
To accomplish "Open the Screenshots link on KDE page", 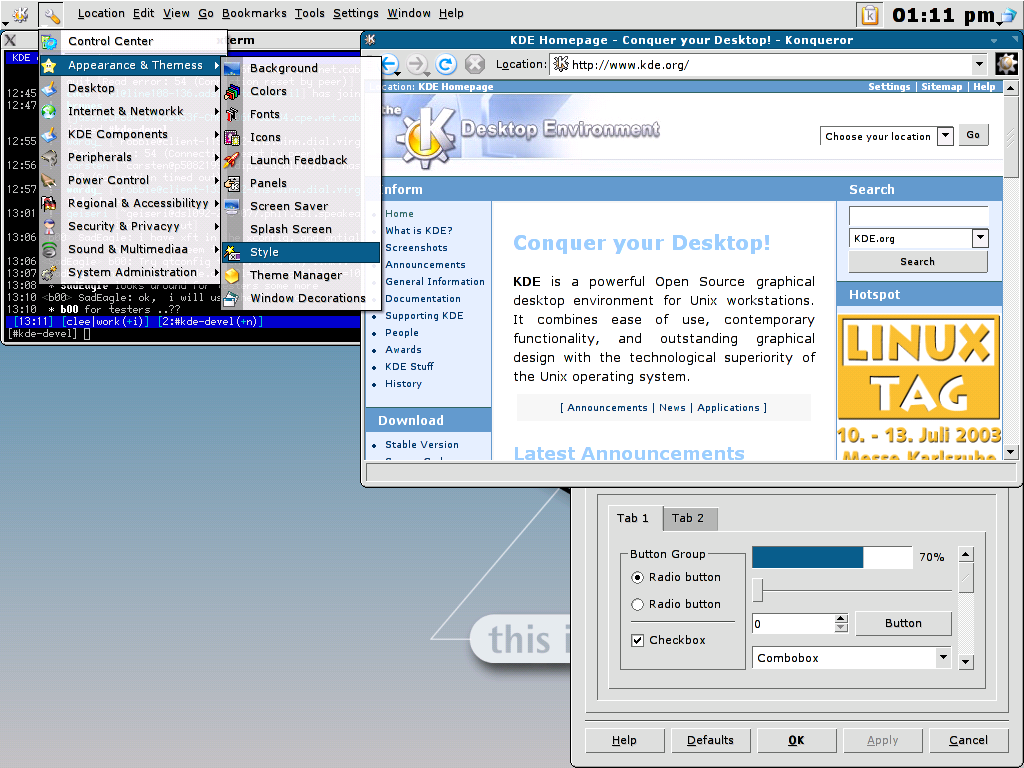I will coord(416,248).
